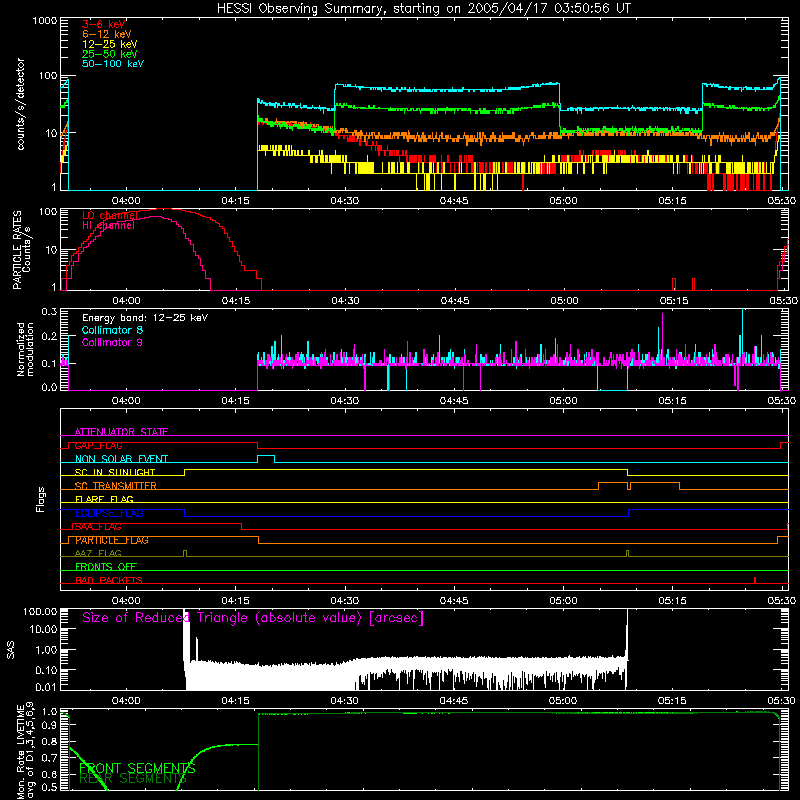Screen dimensions: 800x800
Task: Click the Normalized modulation axis label
Action: tap(25, 349)
